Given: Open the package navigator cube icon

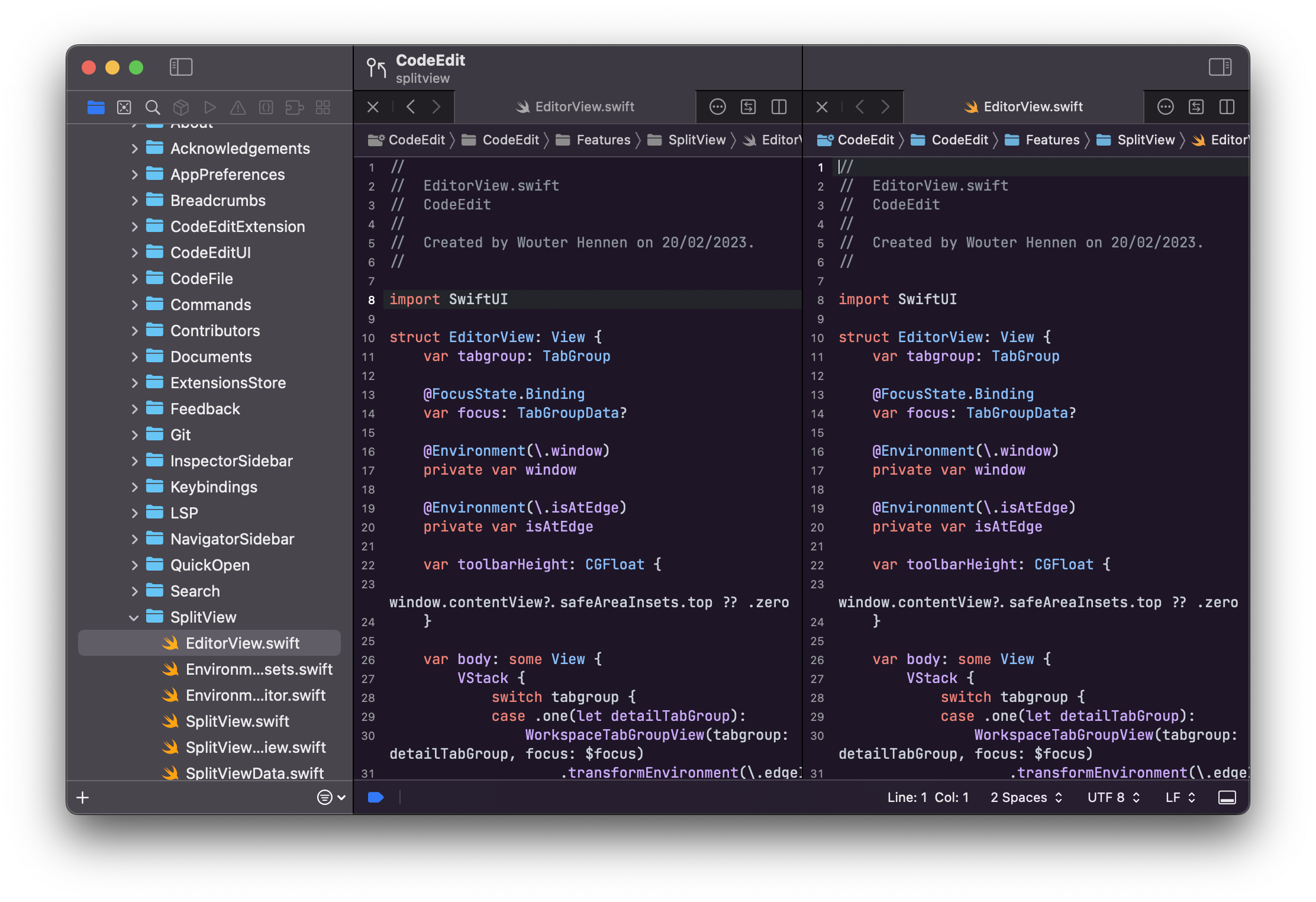Looking at the screenshot, I should pyautogui.click(x=181, y=107).
